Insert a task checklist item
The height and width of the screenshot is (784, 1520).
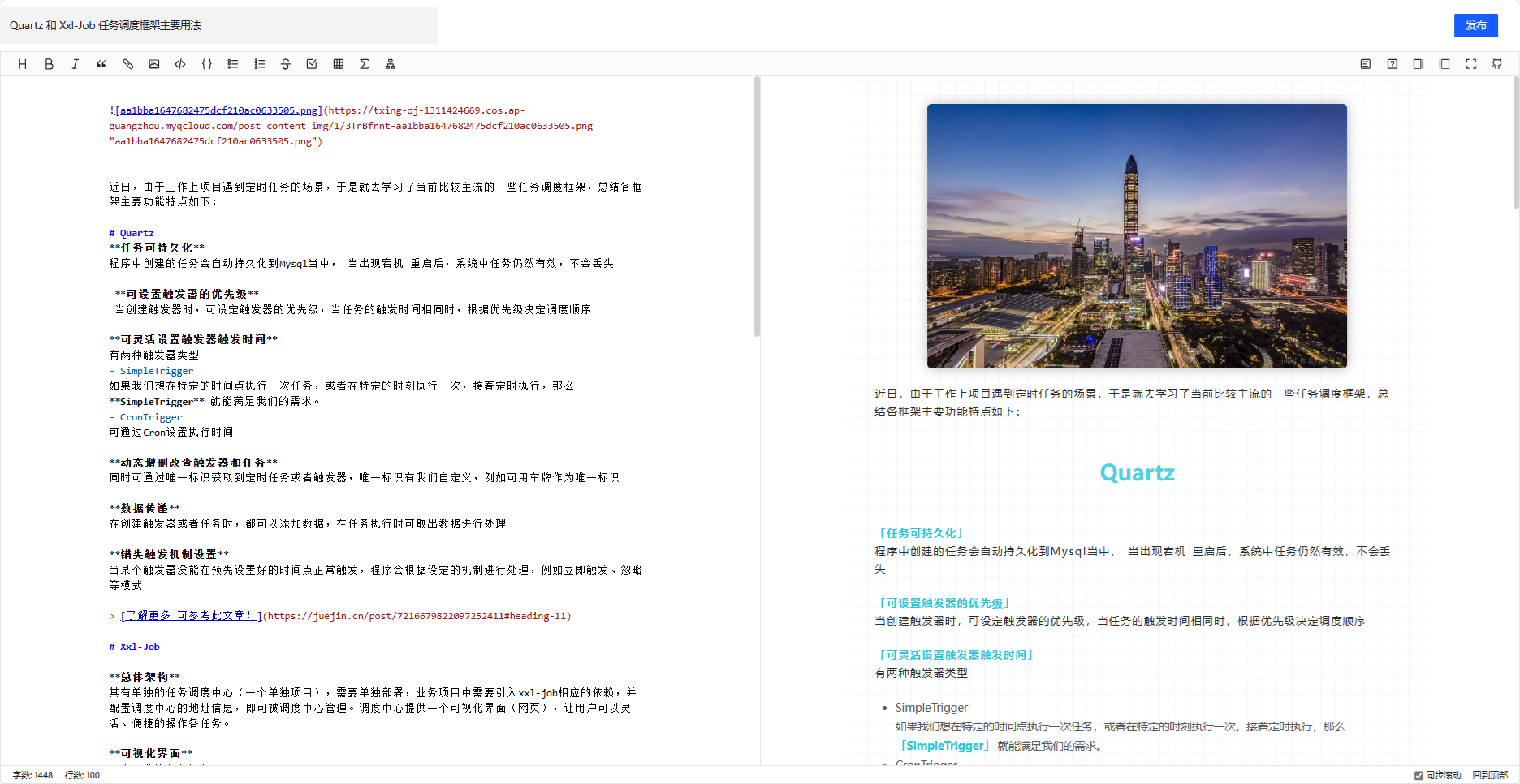(x=312, y=64)
